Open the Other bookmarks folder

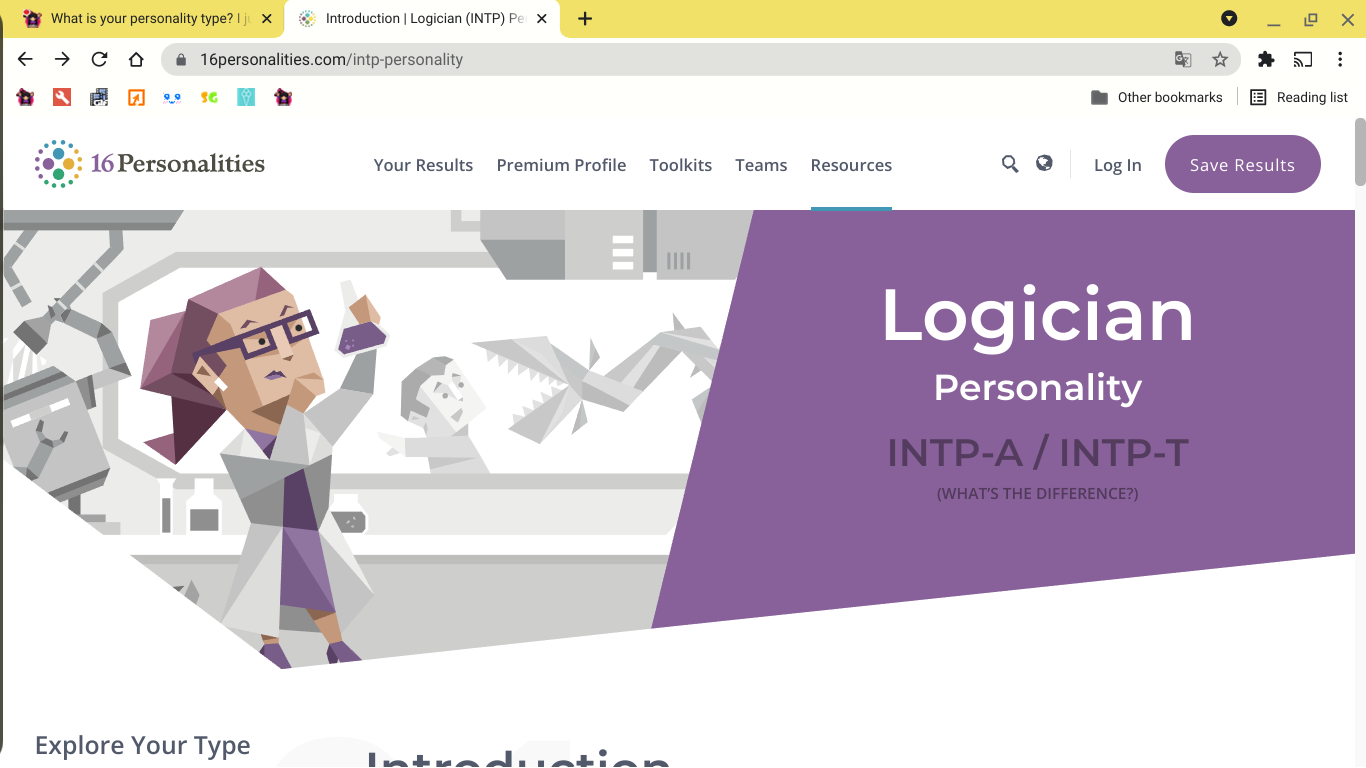(x=1157, y=97)
